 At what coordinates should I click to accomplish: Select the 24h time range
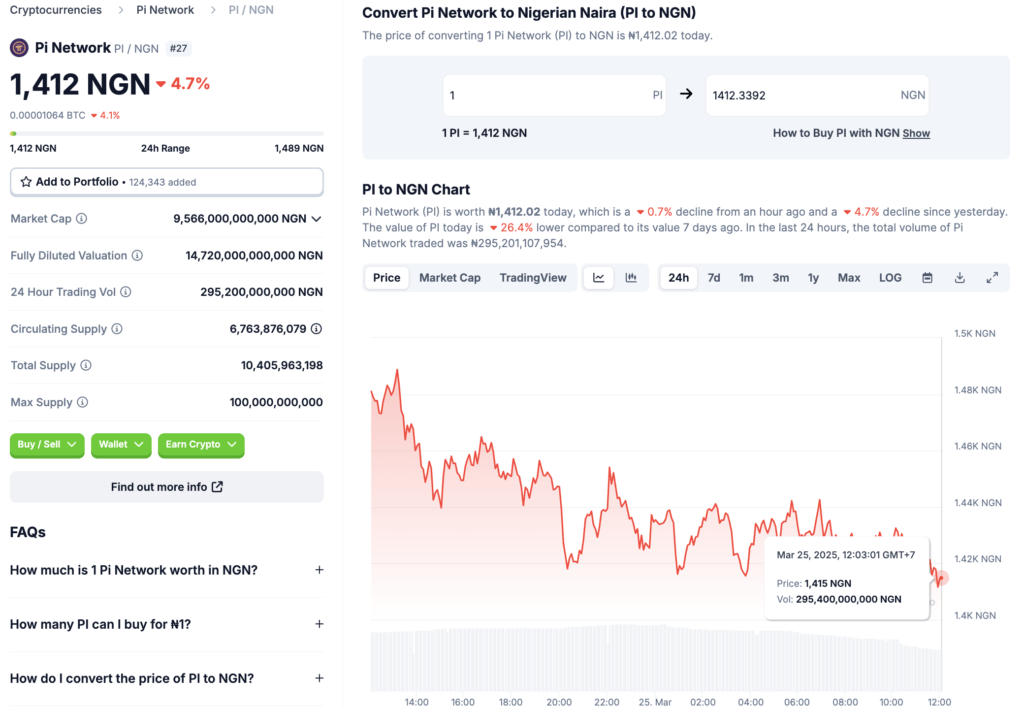[x=679, y=277]
